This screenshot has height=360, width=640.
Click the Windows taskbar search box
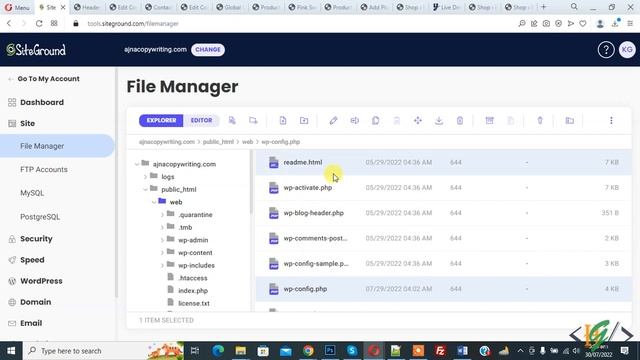103,351
